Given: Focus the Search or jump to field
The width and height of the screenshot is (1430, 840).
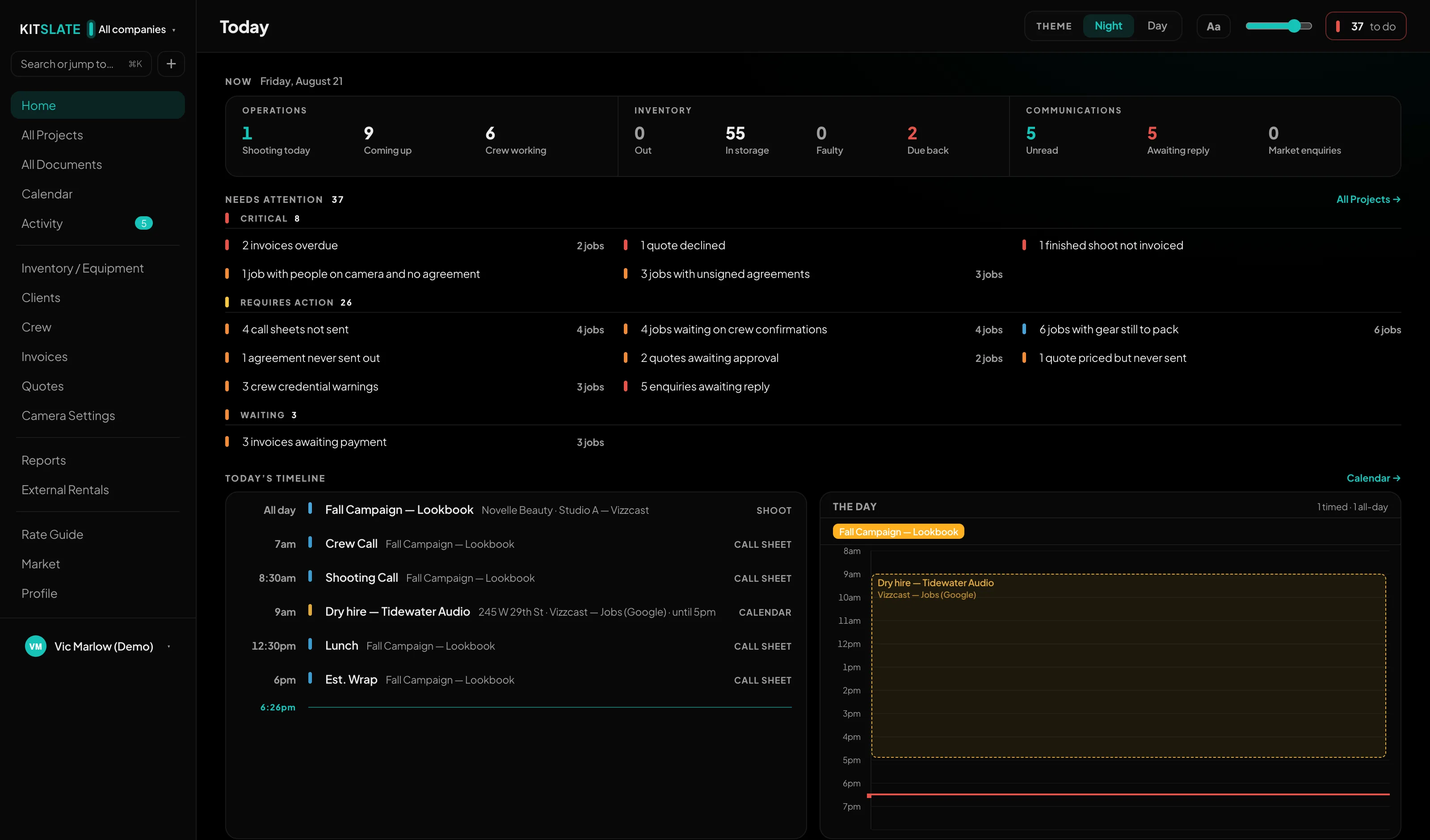Looking at the screenshot, I should point(81,63).
